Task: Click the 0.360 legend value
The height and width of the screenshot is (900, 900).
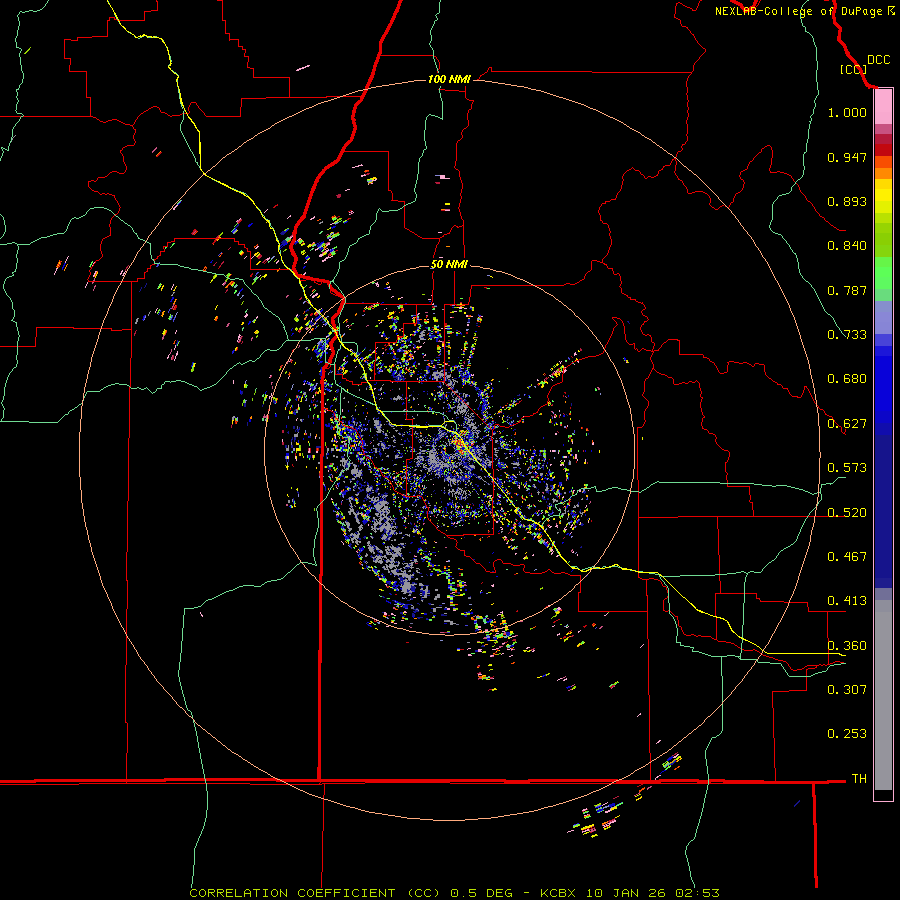Action: [x=847, y=646]
